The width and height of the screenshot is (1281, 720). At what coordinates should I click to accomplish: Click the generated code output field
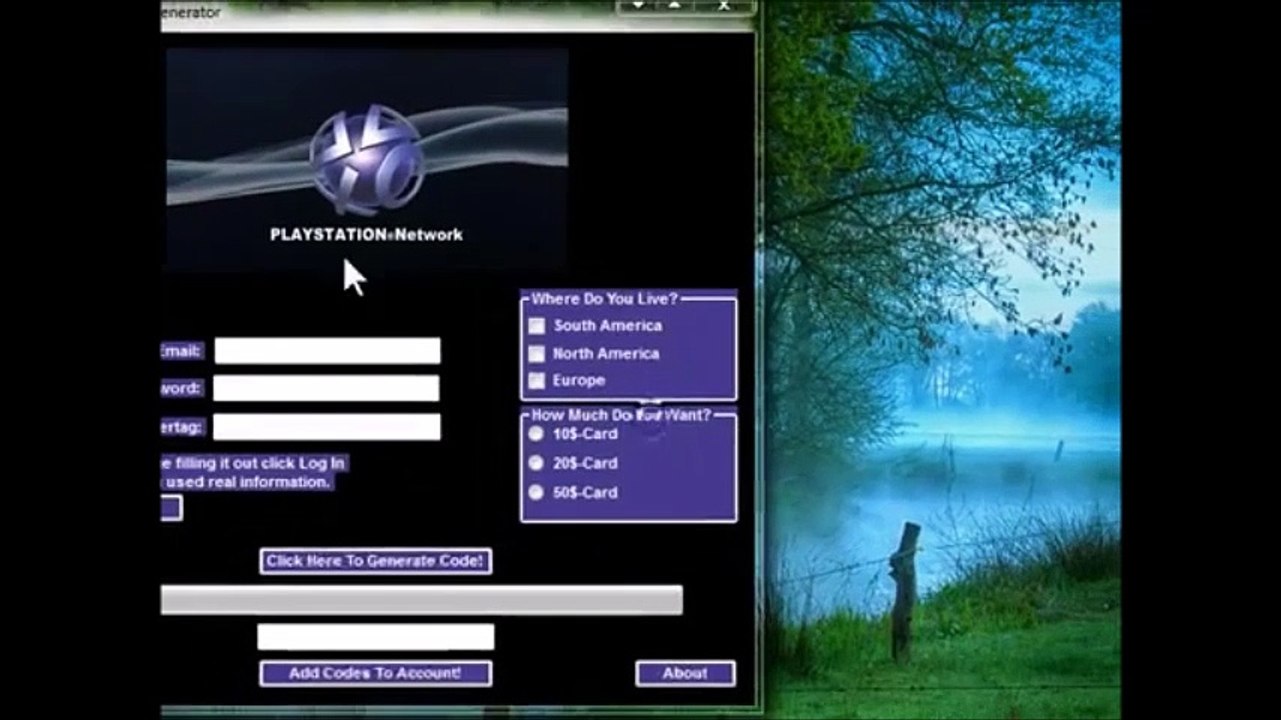click(x=376, y=637)
